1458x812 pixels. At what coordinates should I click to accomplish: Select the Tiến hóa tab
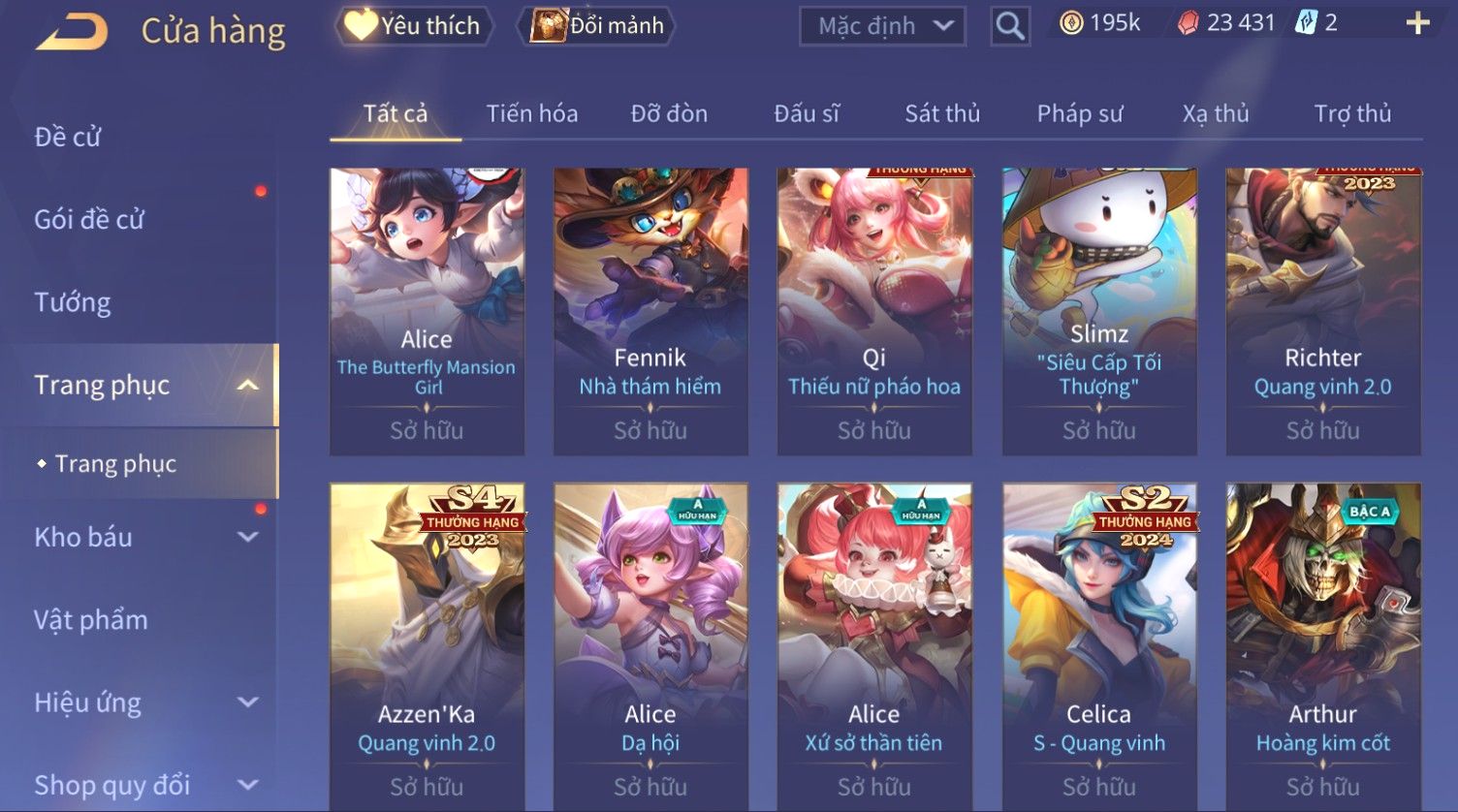pos(532,113)
